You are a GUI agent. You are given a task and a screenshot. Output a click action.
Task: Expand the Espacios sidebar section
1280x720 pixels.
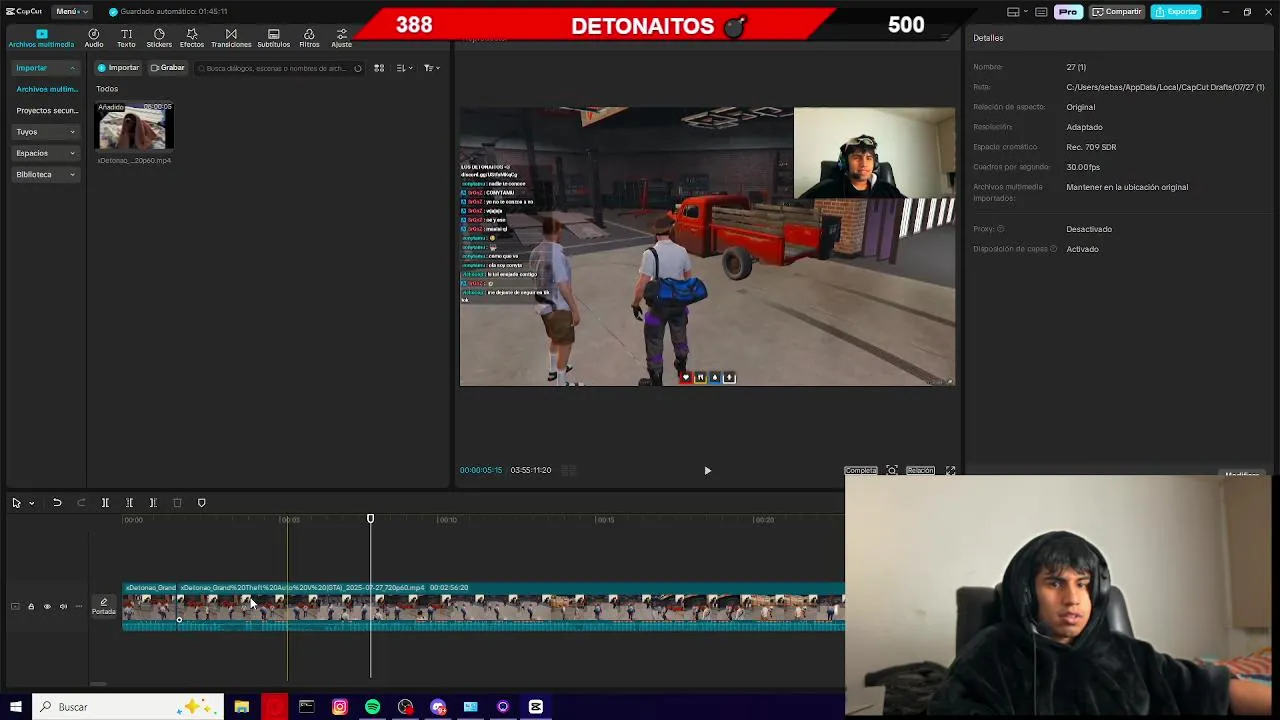coord(45,153)
